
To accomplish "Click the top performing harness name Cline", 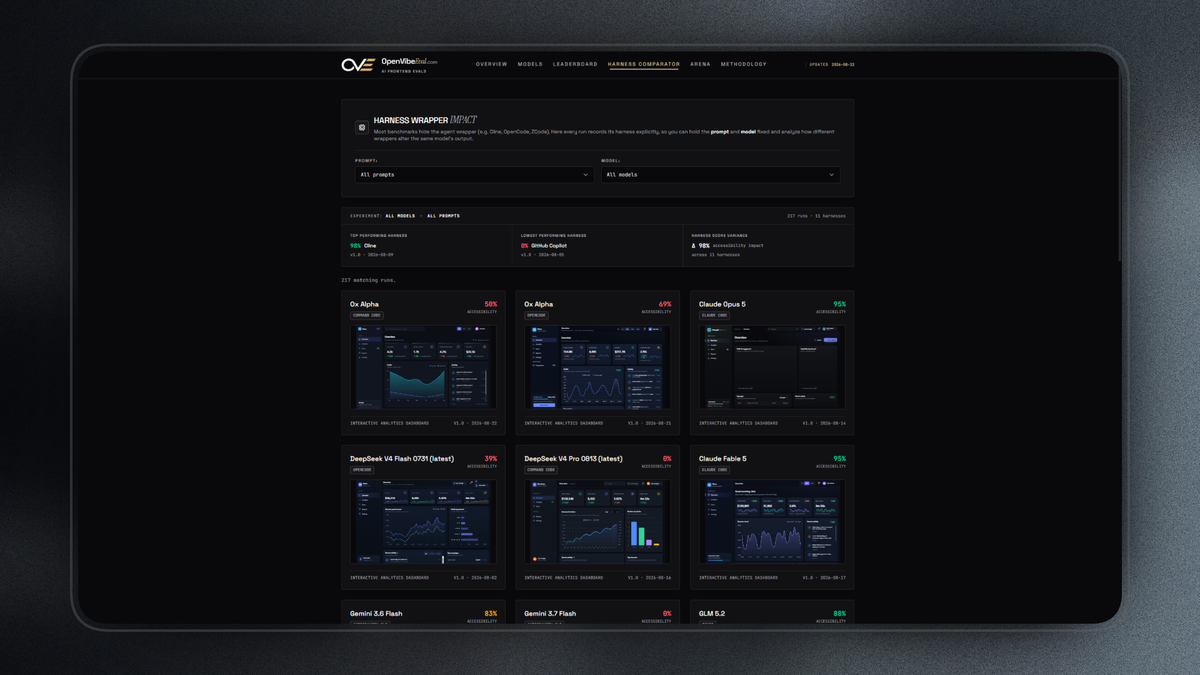I will click(370, 246).
